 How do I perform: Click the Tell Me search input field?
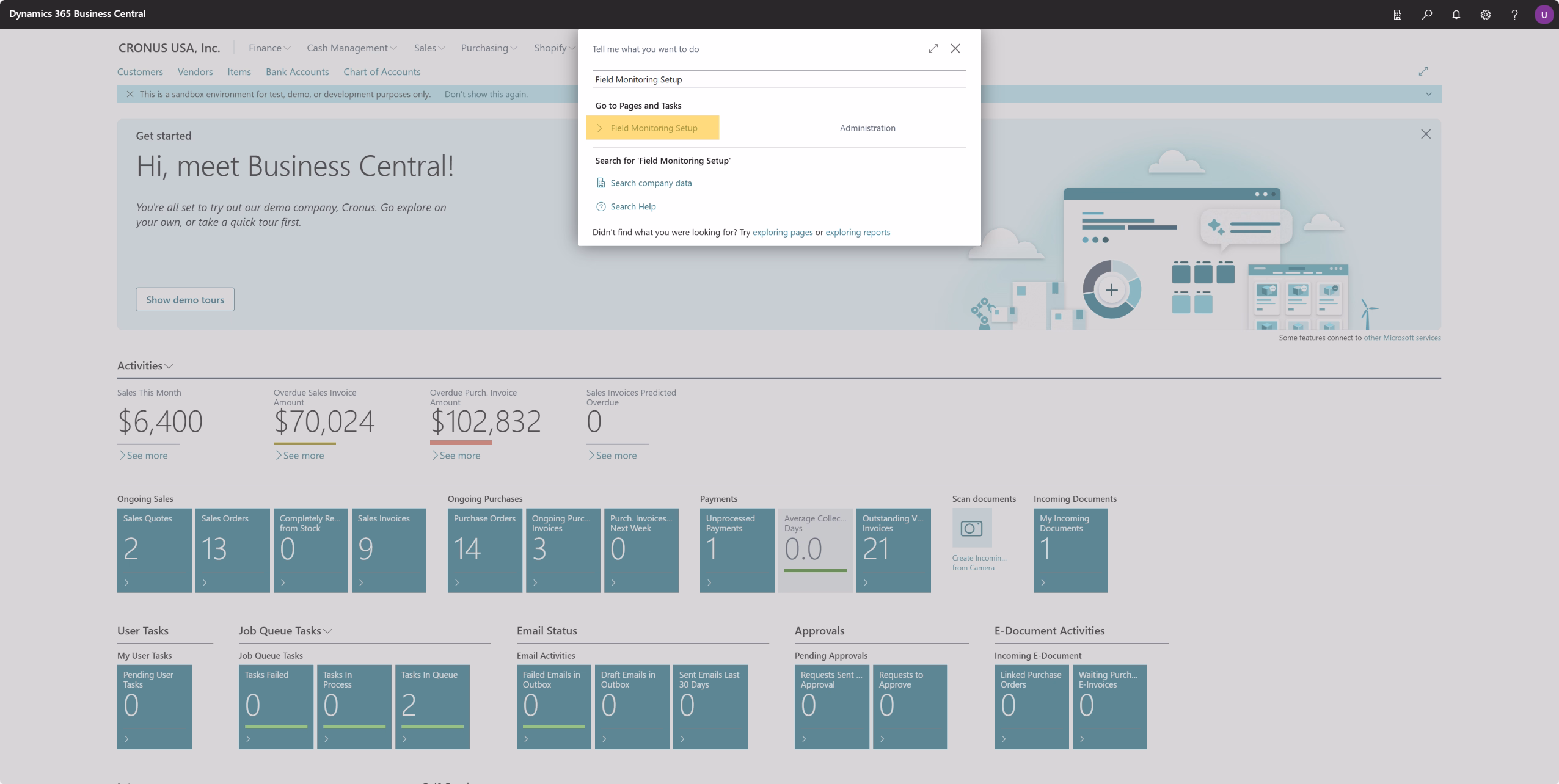pos(778,79)
